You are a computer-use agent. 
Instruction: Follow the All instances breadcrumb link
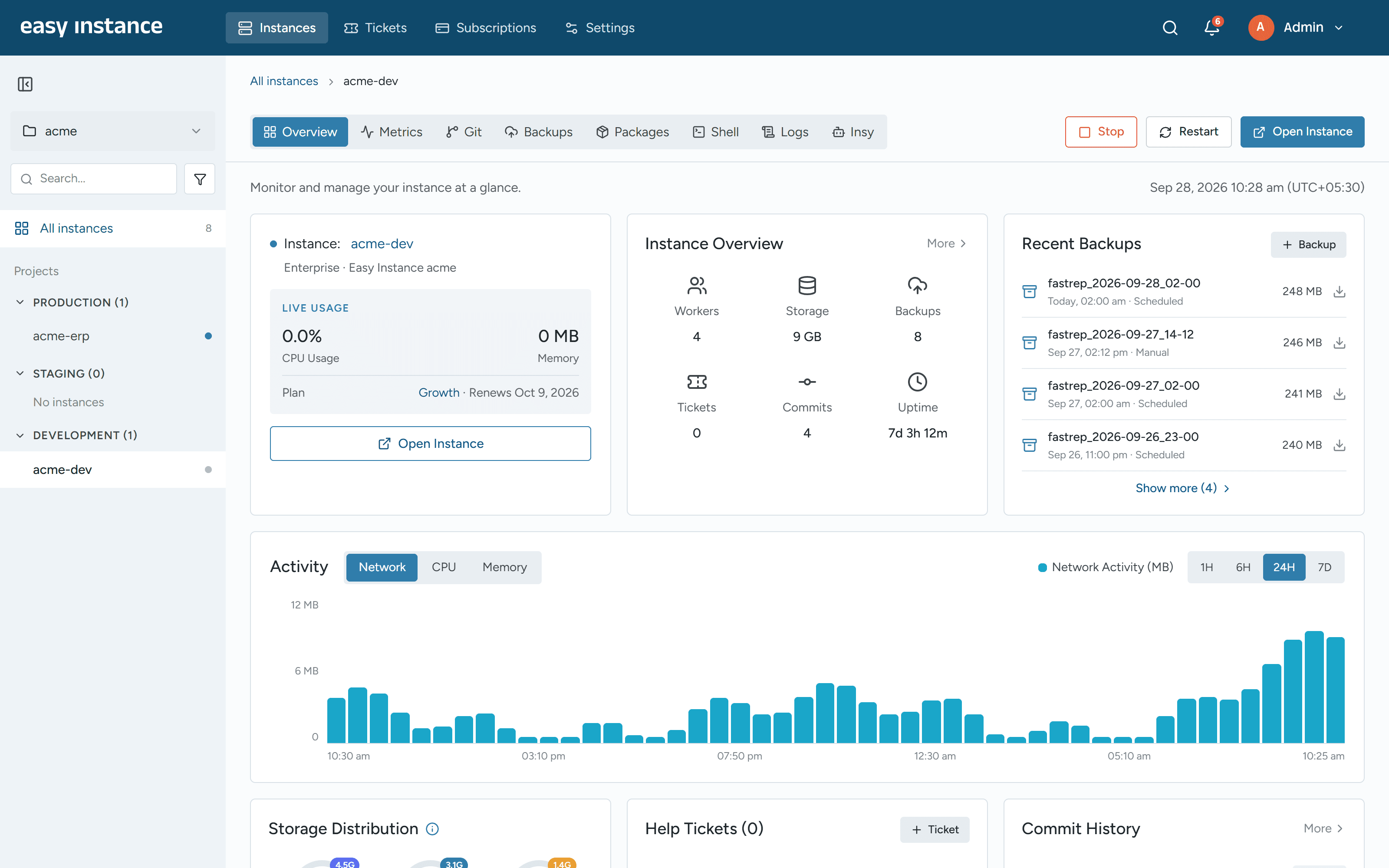click(x=284, y=81)
